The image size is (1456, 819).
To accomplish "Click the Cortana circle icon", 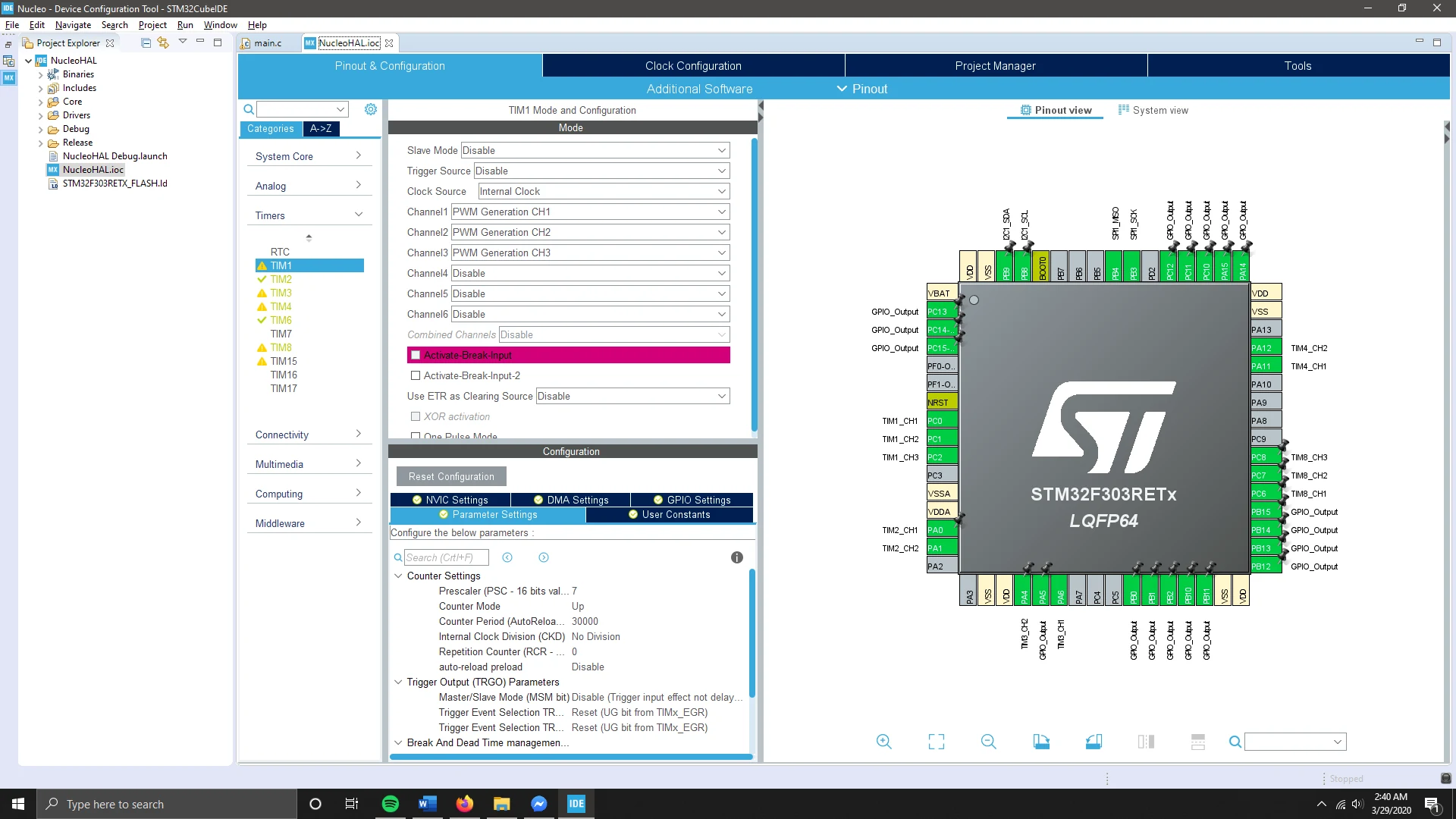I will pyautogui.click(x=315, y=804).
